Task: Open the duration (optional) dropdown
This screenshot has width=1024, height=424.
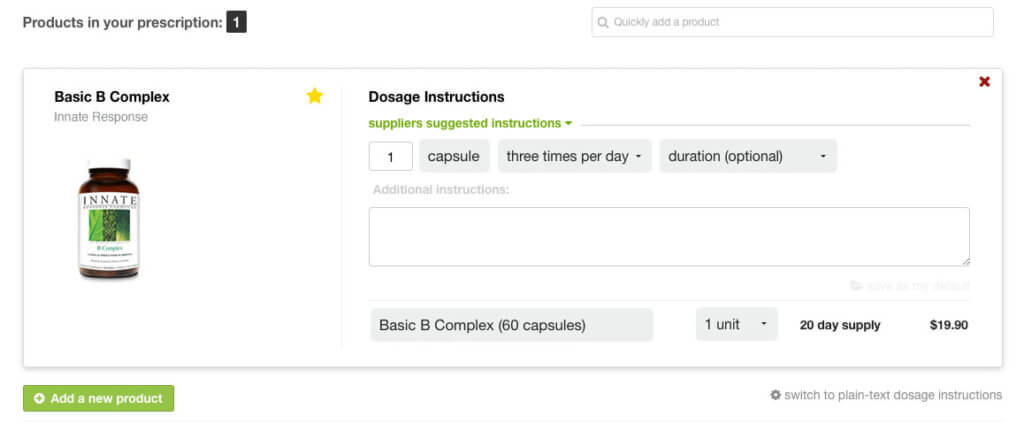Action: tap(747, 156)
